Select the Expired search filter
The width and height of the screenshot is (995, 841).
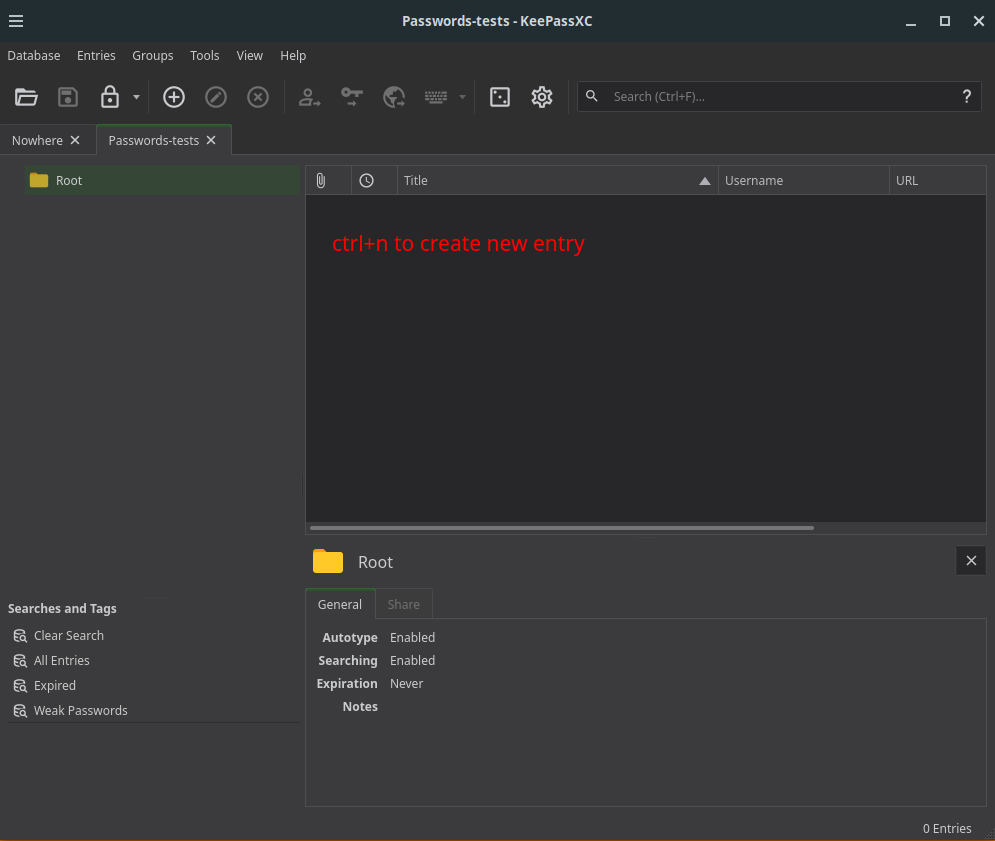pos(54,686)
